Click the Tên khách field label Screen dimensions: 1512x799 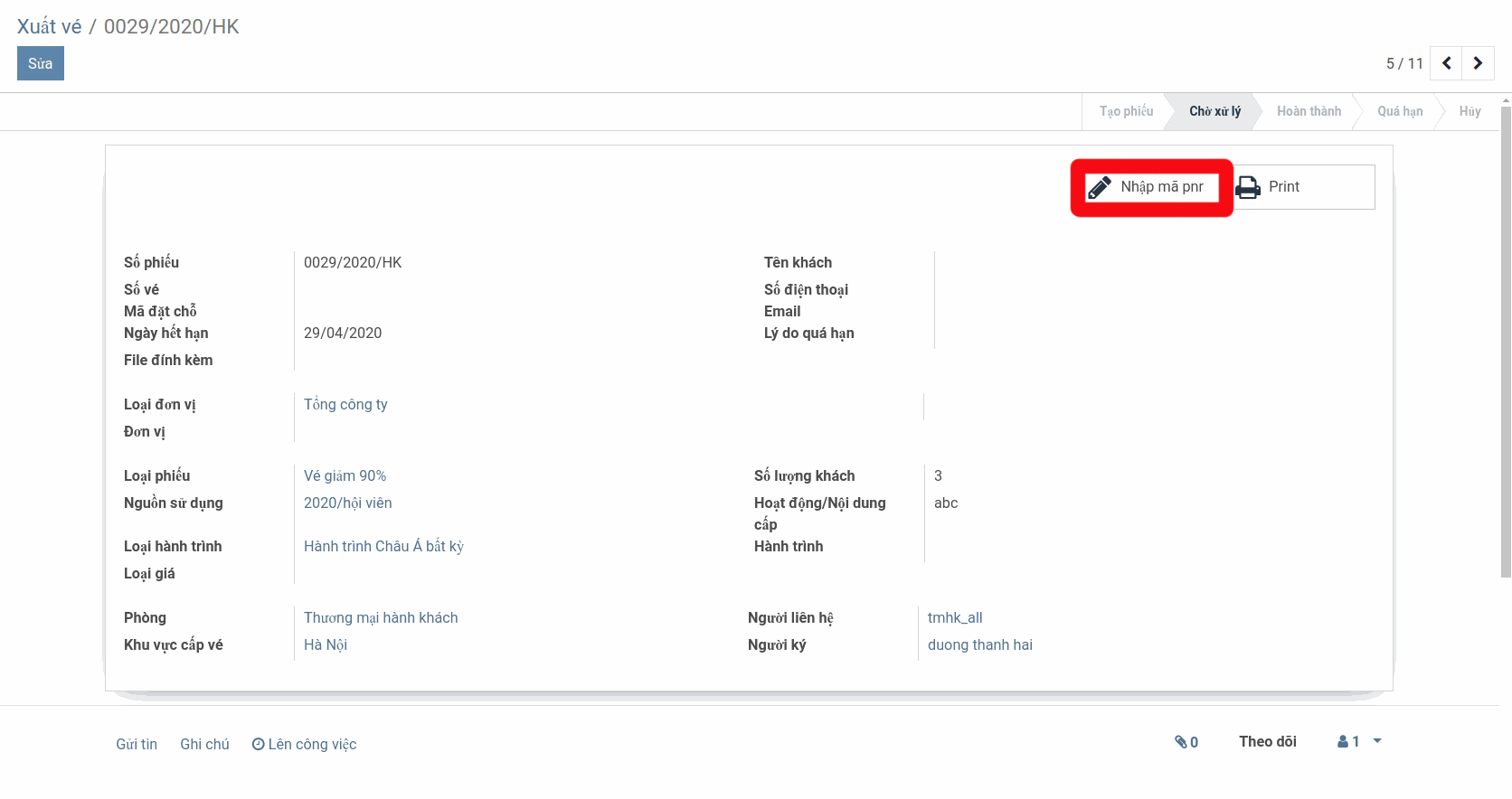798,262
